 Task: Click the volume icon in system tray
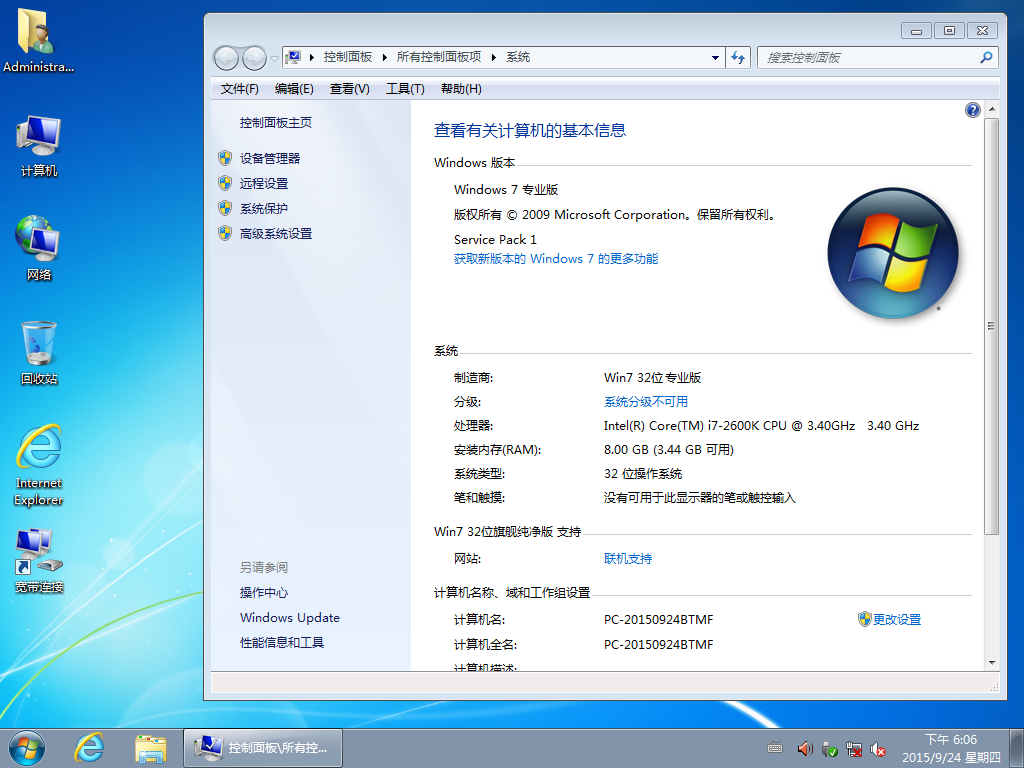pyautogui.click(x=805, y=748)
